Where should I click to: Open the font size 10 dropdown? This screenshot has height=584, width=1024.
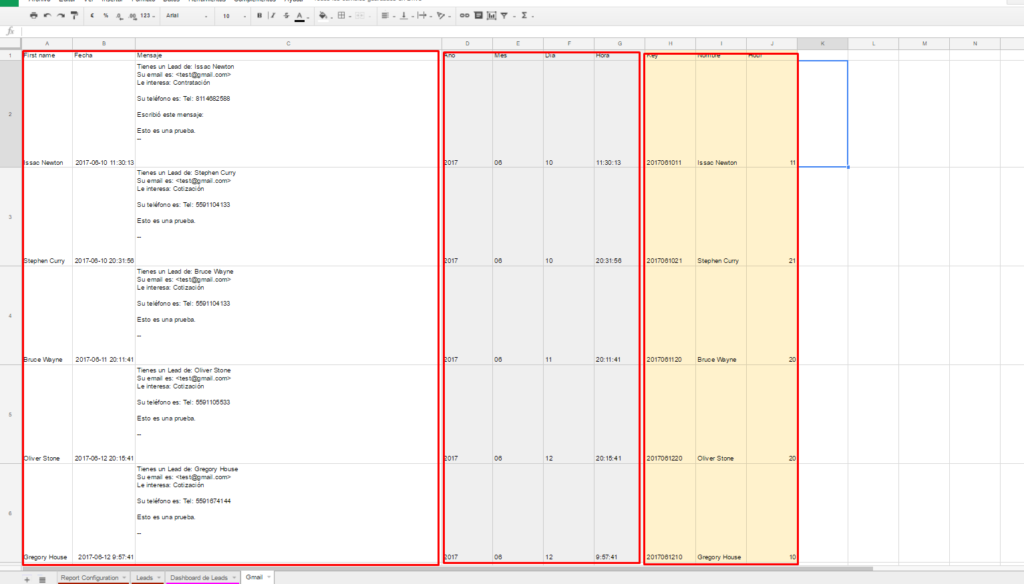[233, 16]
